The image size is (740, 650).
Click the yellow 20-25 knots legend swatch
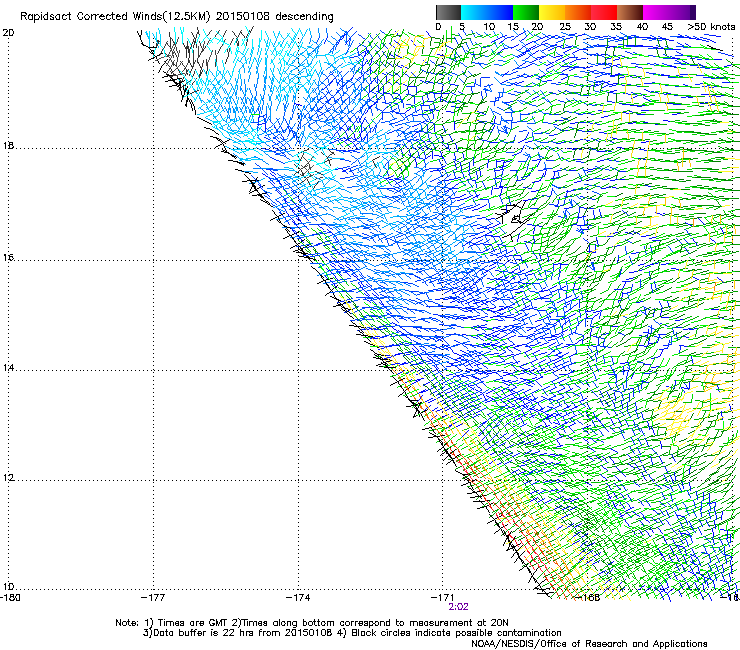pyautogui.click(x=552, y=12)
